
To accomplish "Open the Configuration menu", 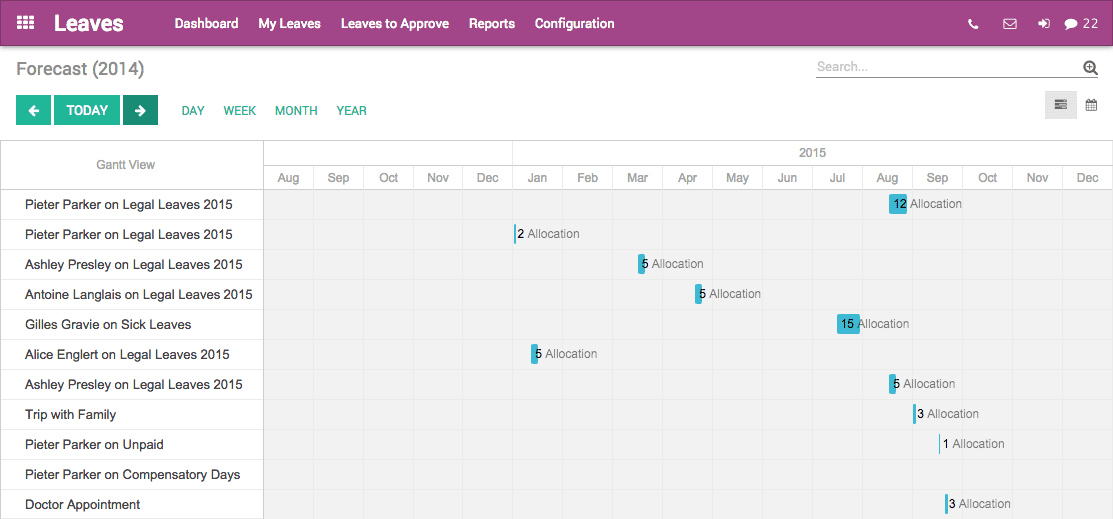I will click(574, 23).
